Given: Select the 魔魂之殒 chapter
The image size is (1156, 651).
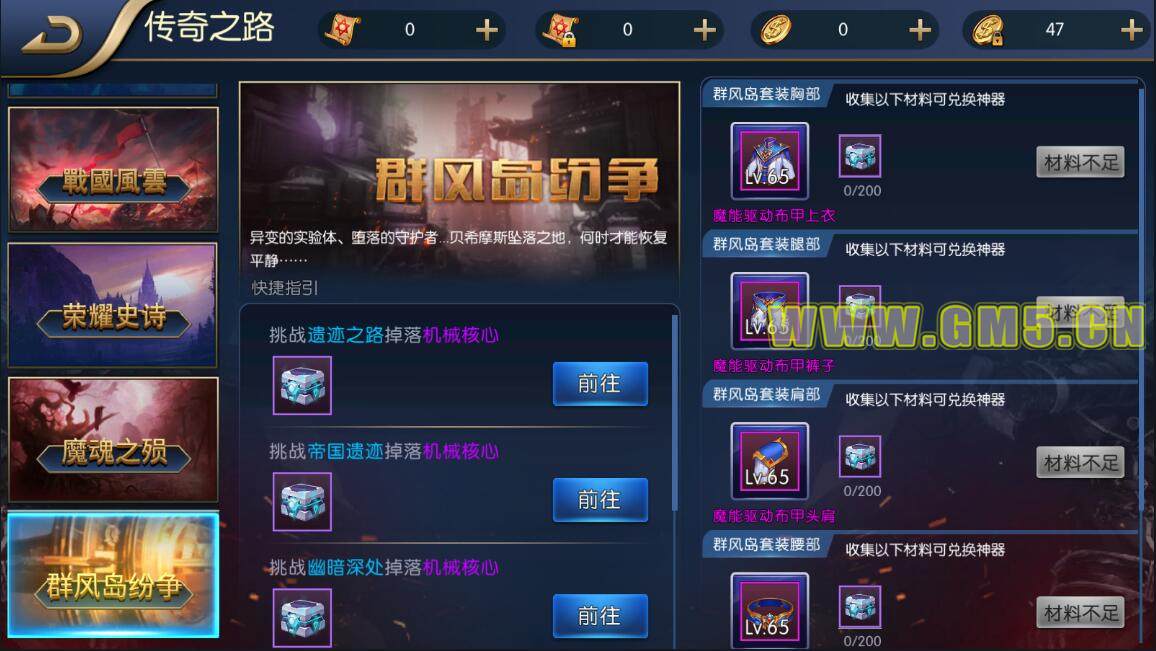Looking at the screenshot, I should tap(113, 440).
